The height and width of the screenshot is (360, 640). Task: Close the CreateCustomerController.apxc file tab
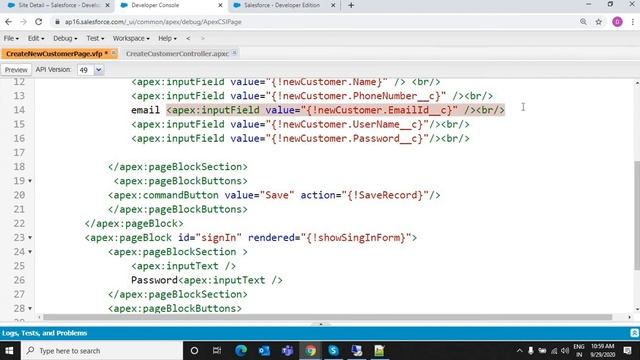click(x=234, y=53)
